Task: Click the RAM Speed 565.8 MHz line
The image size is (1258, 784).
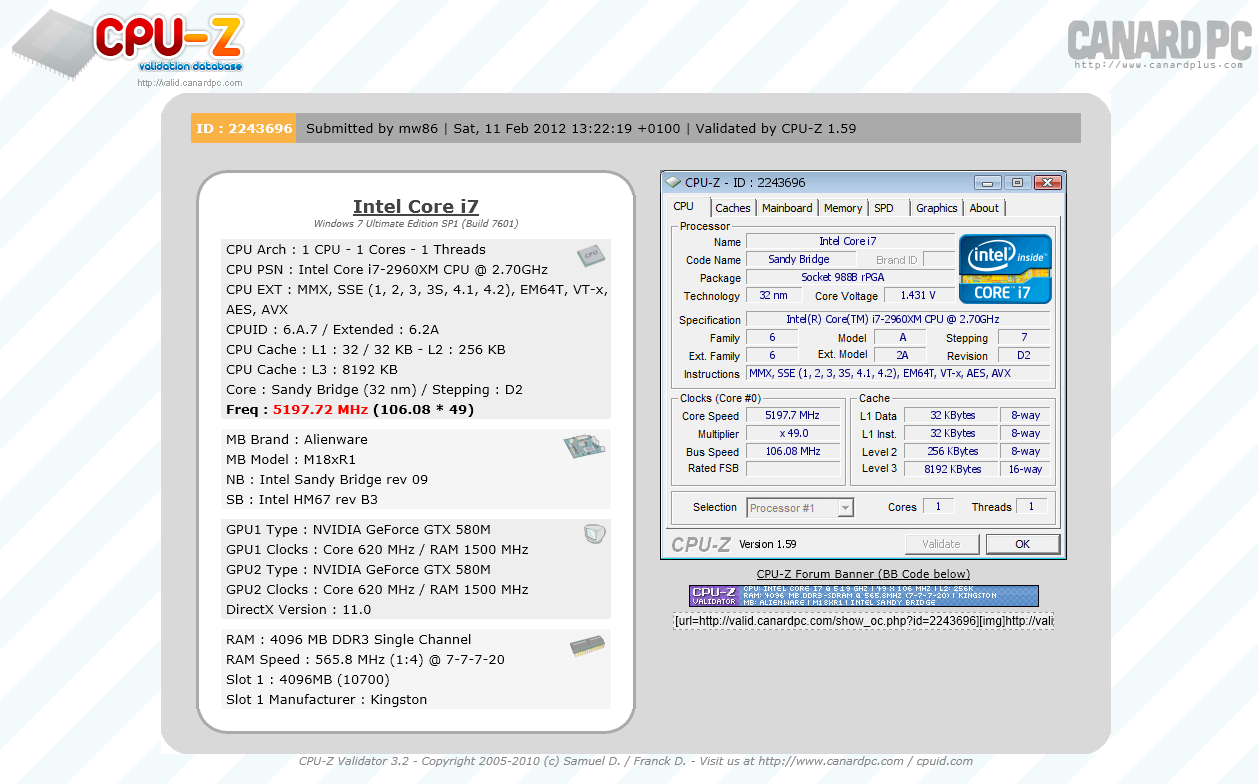Action: [365, 659]
